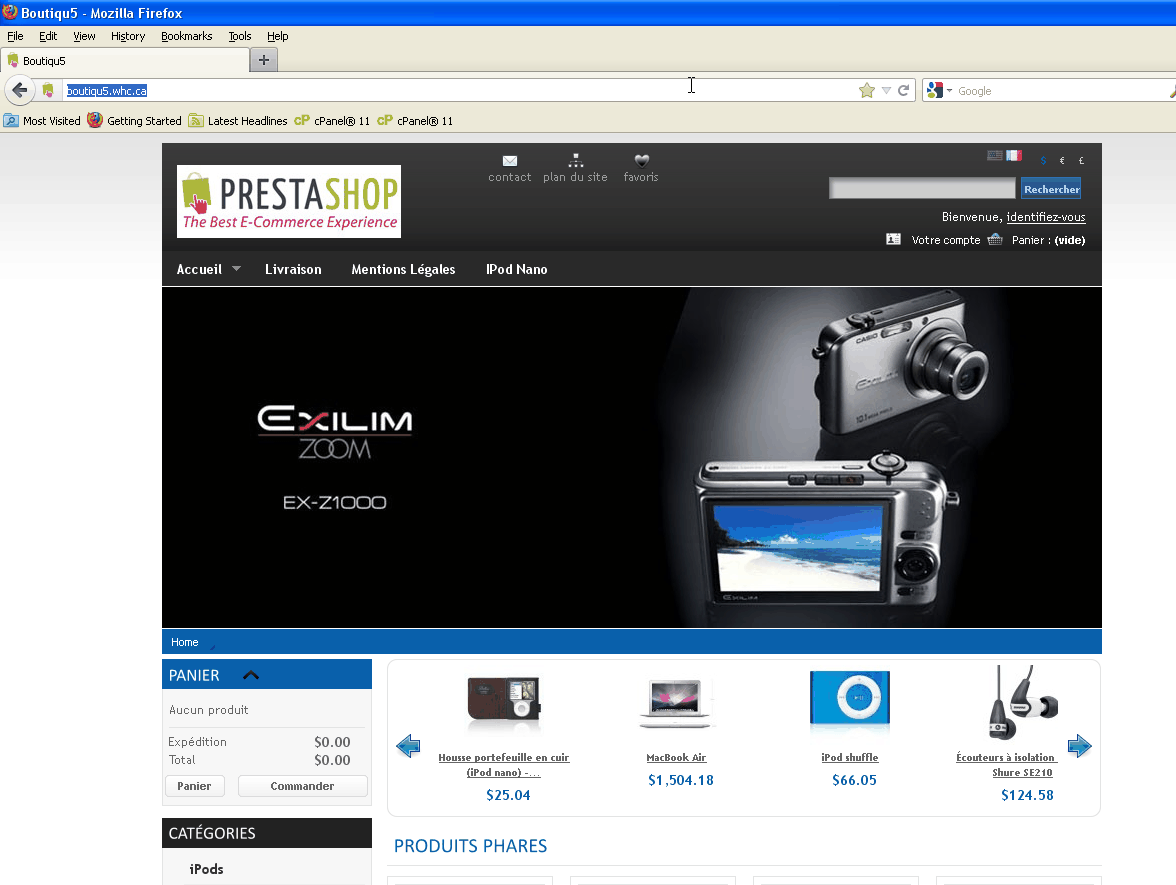Open the Housse portefeuille en cuir thumbnail
Image resolution: width=1176 pixels, height=885 pixels.
pos(503,704)
